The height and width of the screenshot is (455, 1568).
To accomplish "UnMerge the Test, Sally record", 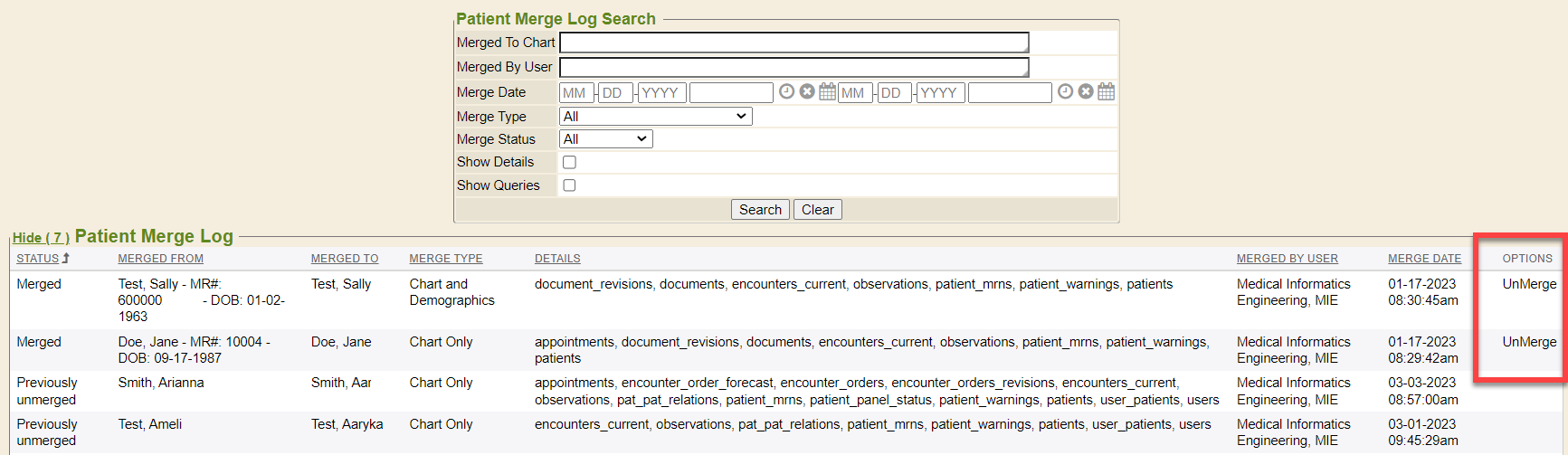I will coord(1529,284).
